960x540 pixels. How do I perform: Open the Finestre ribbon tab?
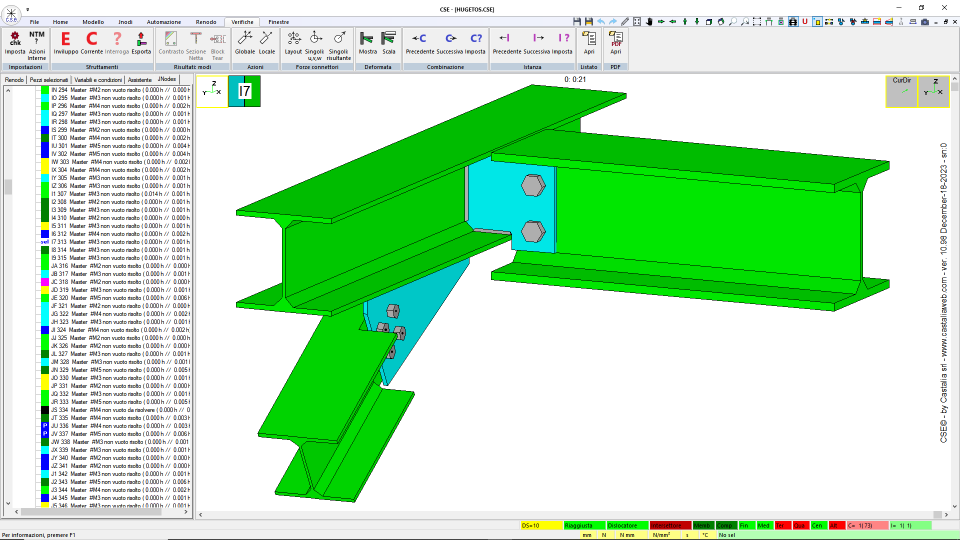pos(279,22)
